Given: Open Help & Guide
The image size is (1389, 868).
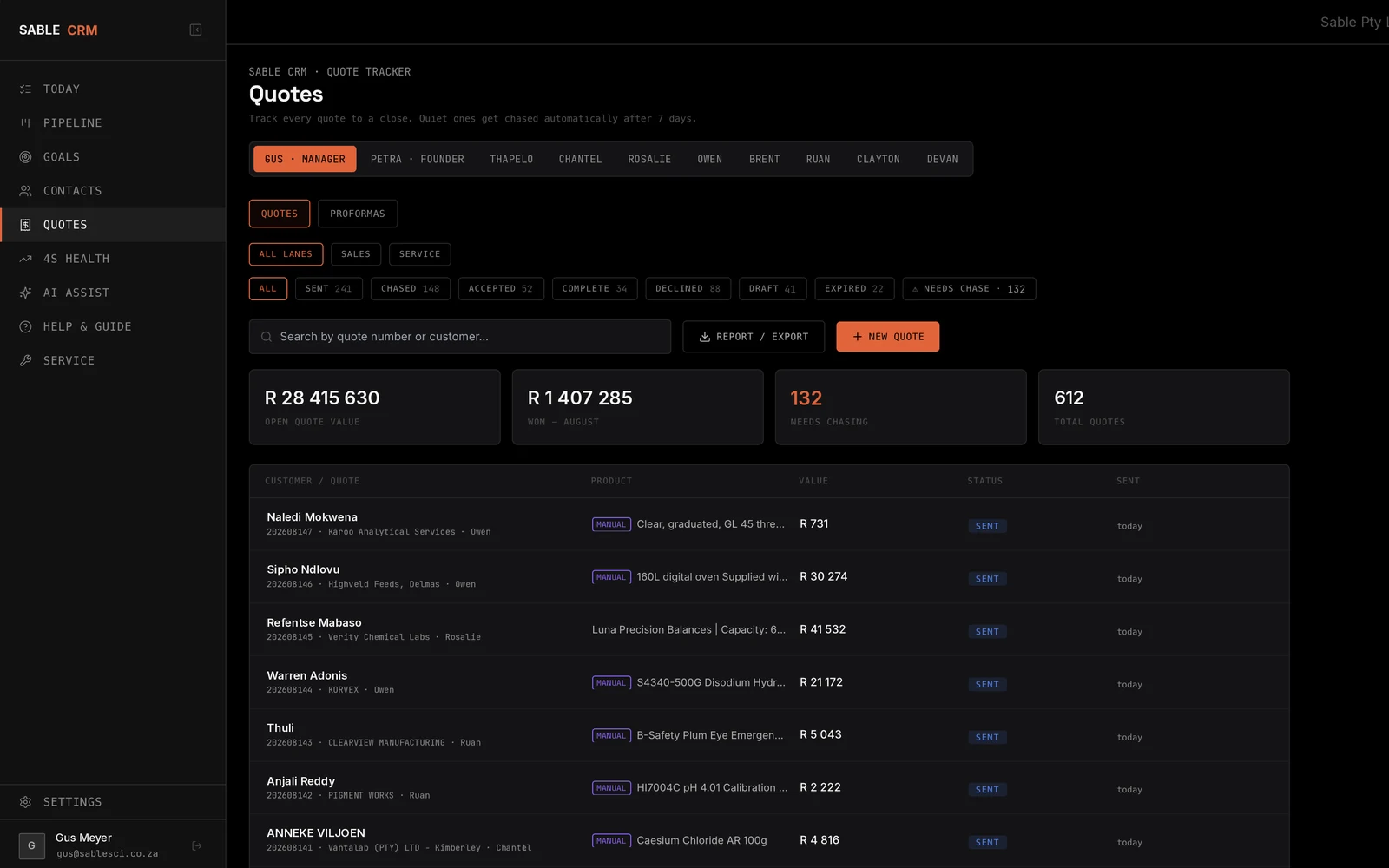Looking at the screenshot, I should 113,326.
